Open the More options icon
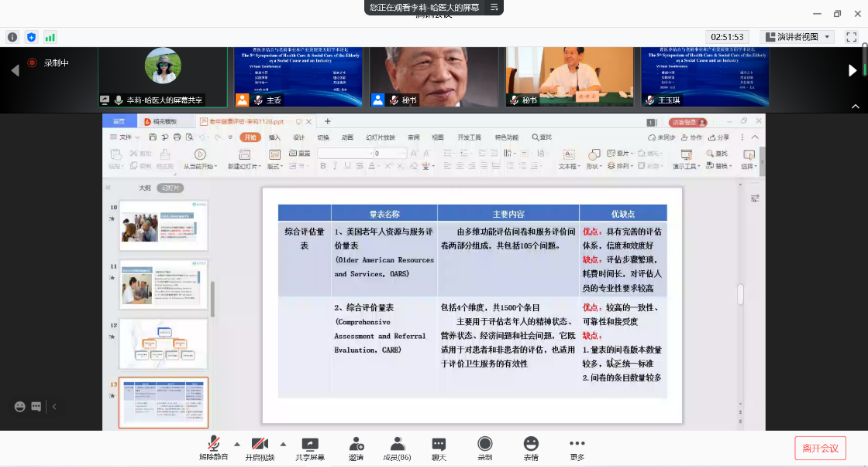This screenshot has width=868, height=467. 577,444
